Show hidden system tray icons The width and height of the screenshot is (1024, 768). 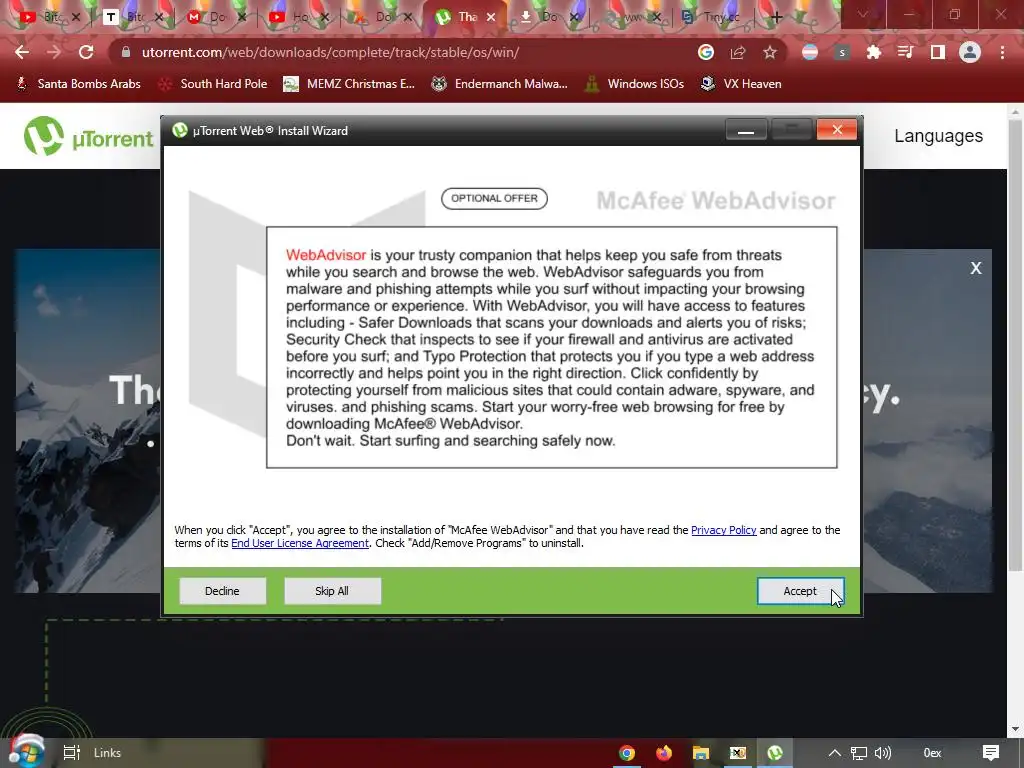pos(835,753)
